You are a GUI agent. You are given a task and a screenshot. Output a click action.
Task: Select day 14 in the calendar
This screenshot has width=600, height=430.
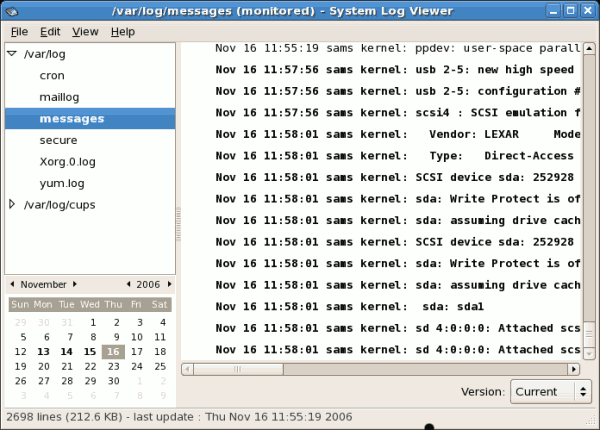click(67, 351)
